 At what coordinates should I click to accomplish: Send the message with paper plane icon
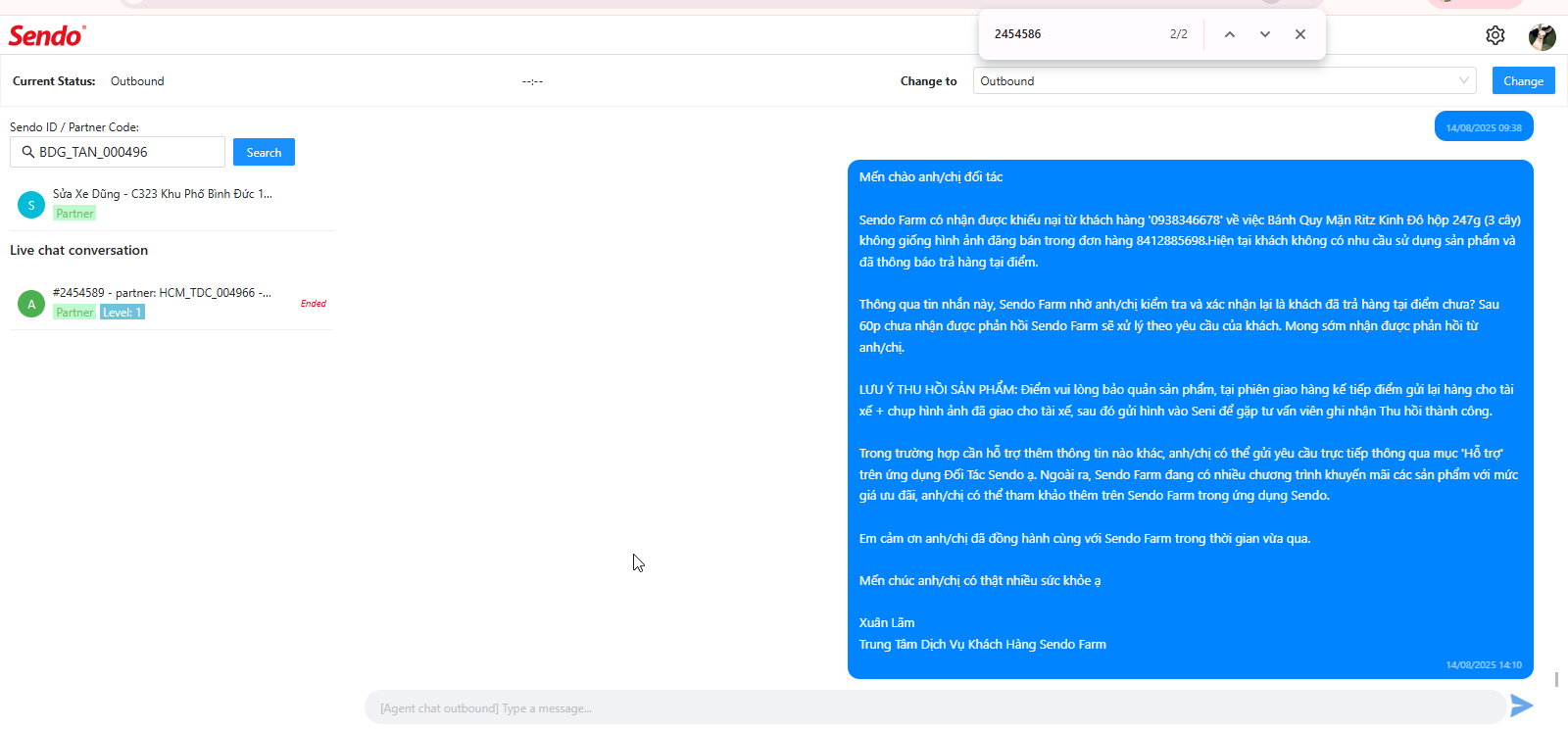(1521, 706)
